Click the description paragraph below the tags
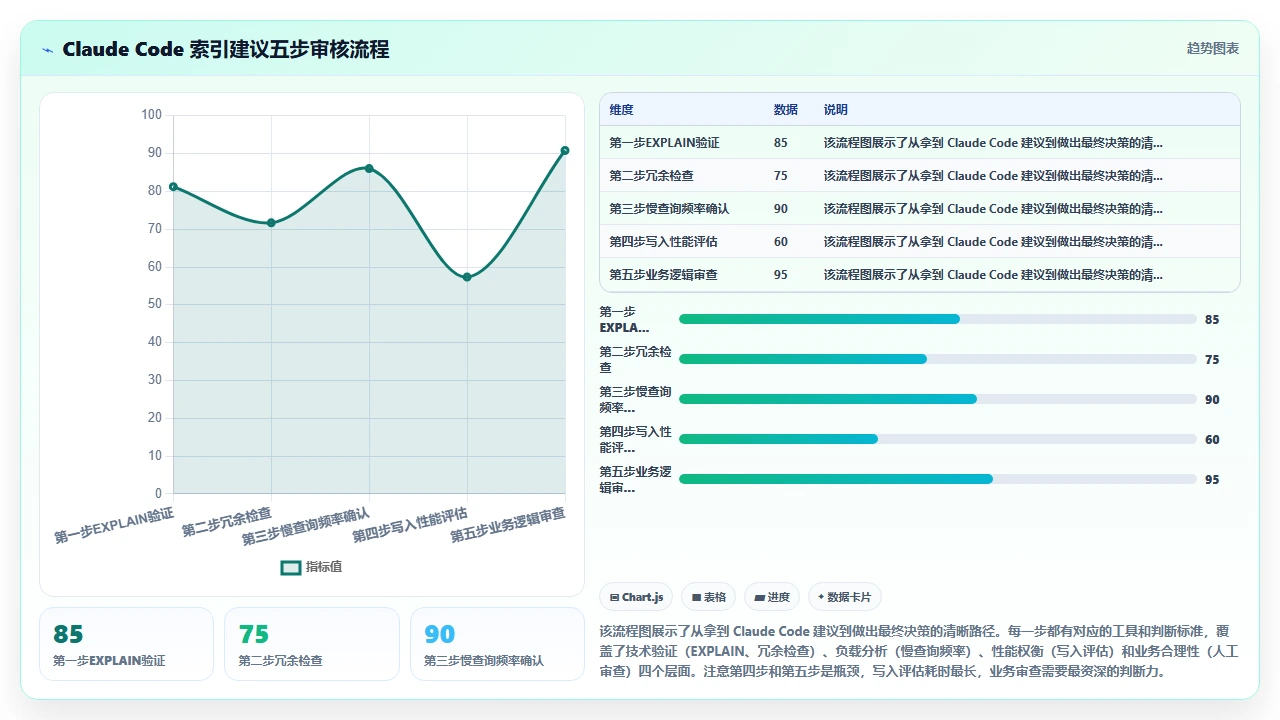This screenshot has height=720, width=1280. tap(919, 651)
